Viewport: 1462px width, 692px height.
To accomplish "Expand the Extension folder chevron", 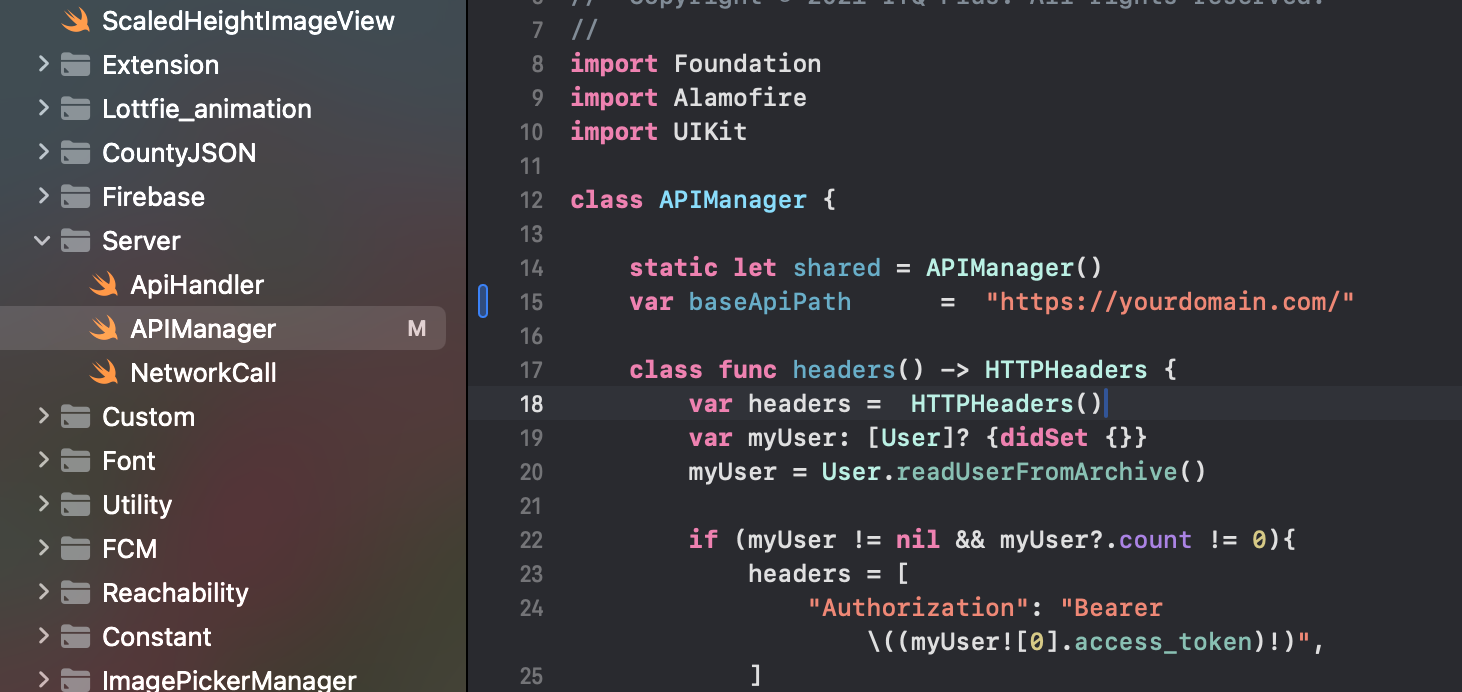I will click(x=43, y=65).
